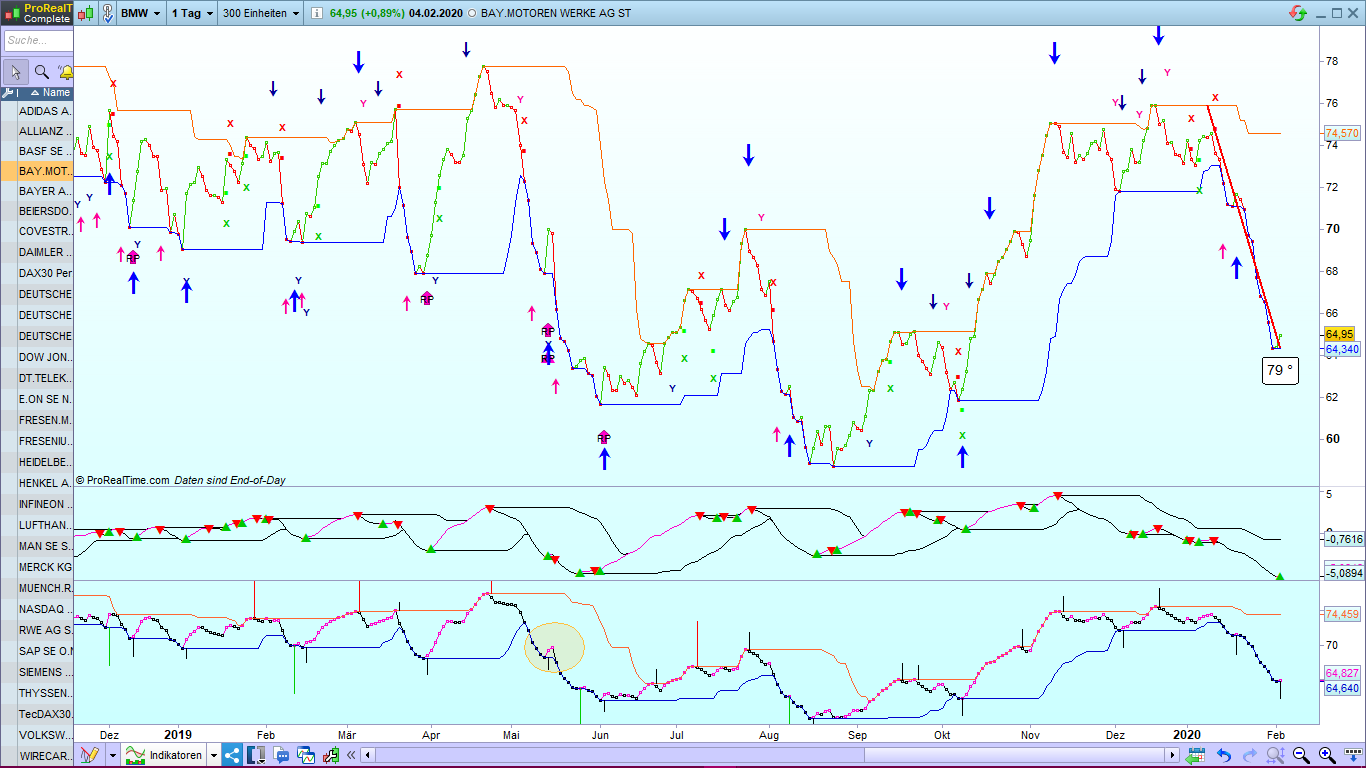Click the undo arrow icon

1223,755
